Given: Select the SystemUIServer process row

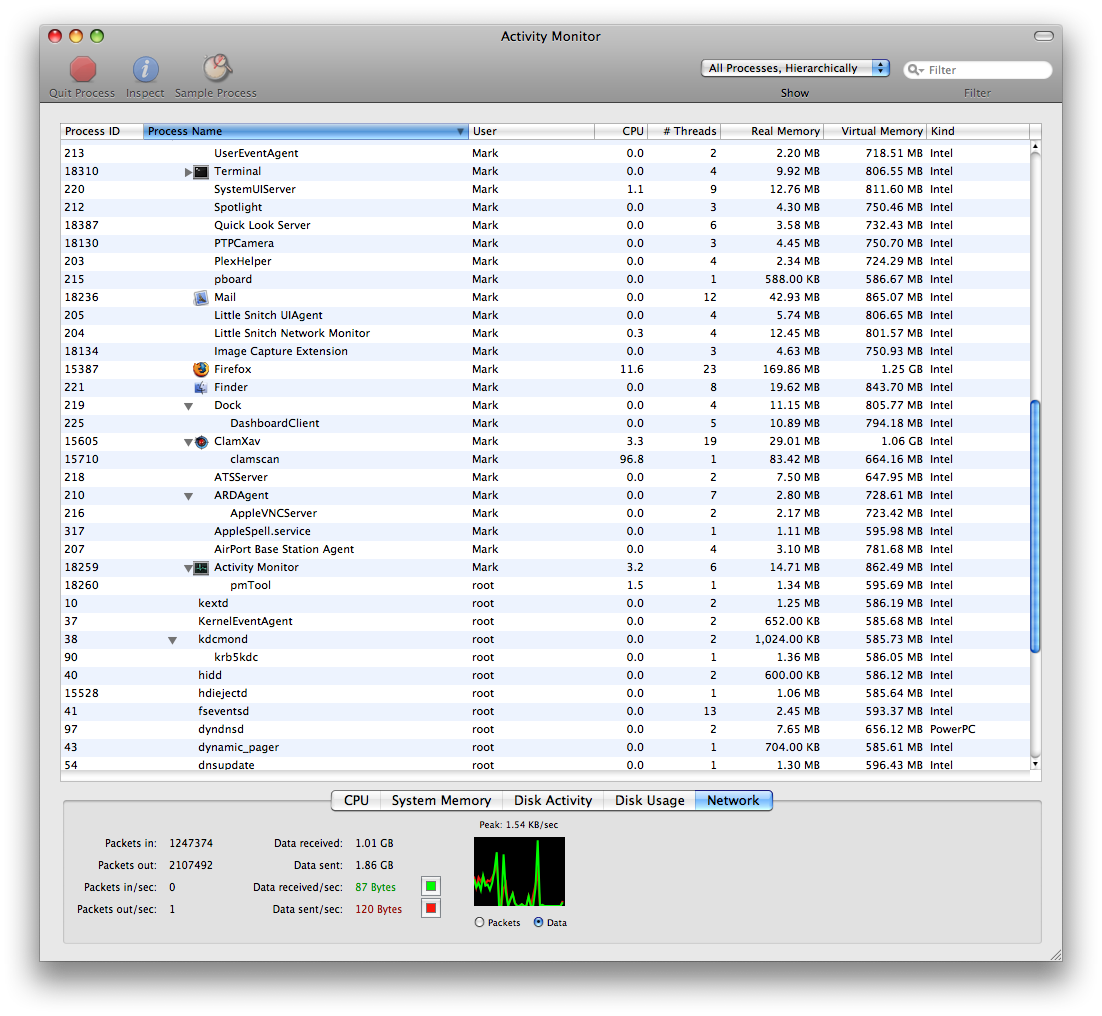Looking at the screenshot, I should (x=545, y=190).
